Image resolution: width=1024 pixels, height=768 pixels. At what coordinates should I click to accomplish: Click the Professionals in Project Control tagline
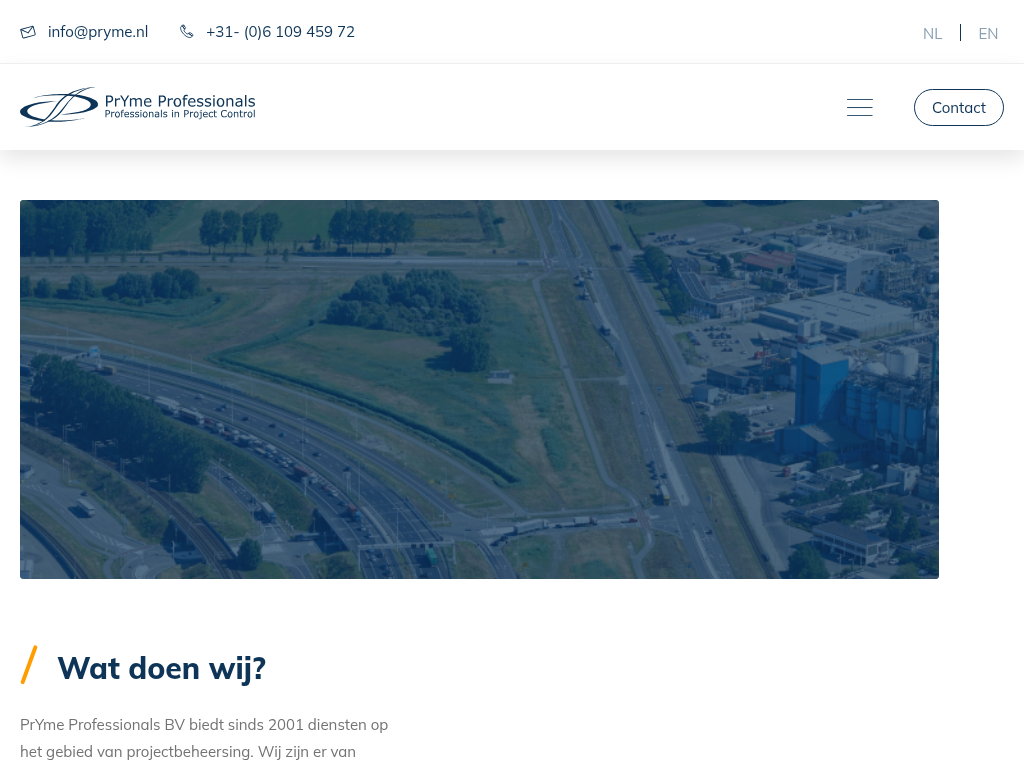coord(180,115)
